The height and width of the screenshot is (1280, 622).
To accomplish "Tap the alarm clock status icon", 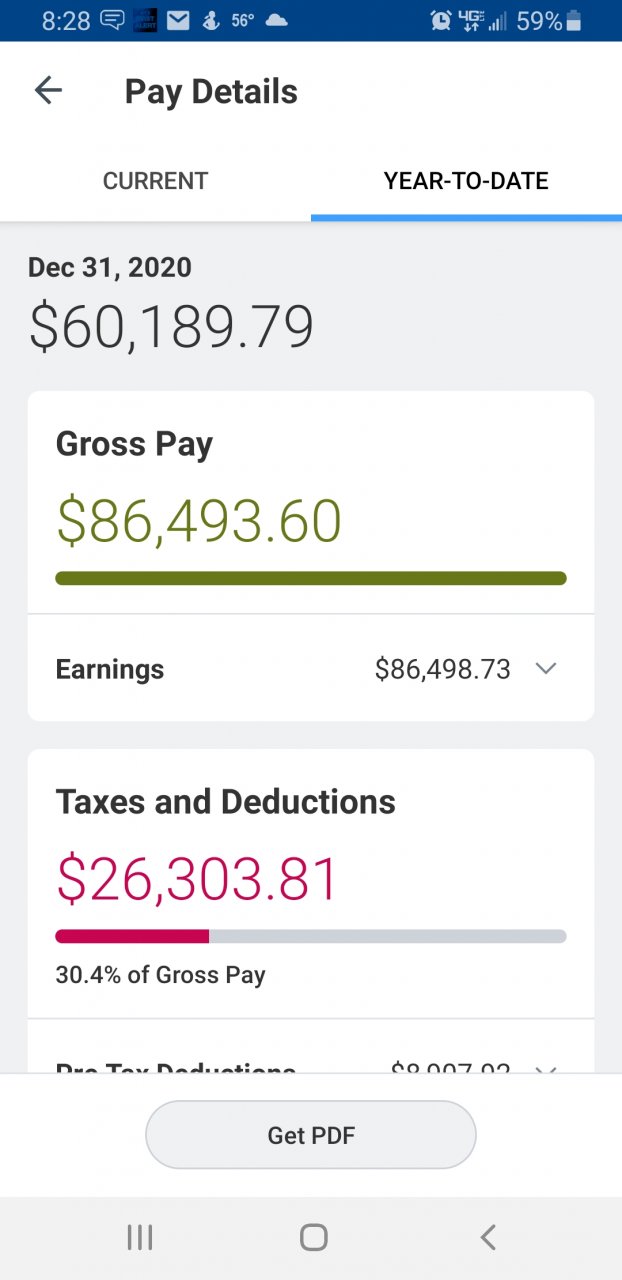I will 441,20.
